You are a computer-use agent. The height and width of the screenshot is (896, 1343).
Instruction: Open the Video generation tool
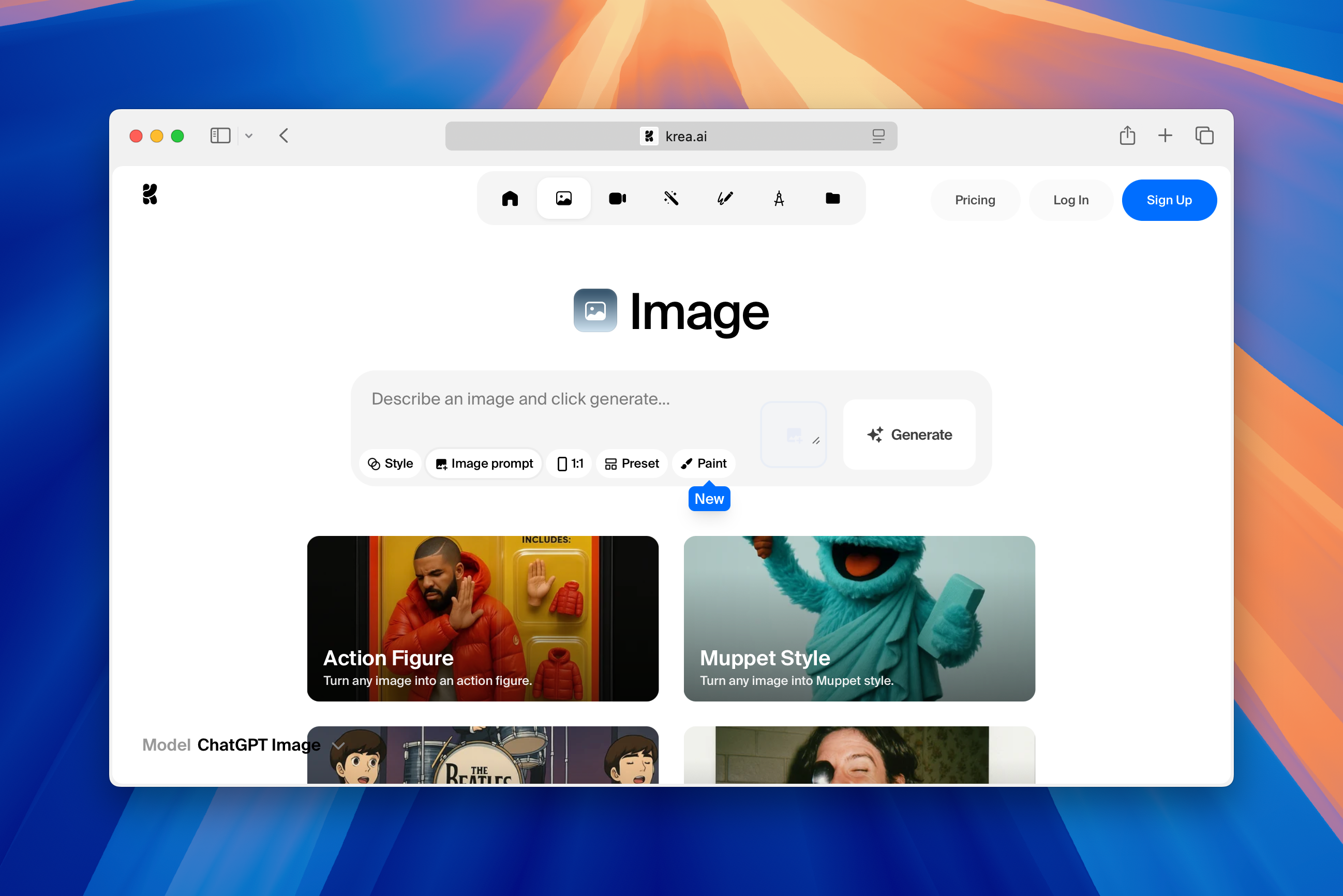(x=617, y=198)
